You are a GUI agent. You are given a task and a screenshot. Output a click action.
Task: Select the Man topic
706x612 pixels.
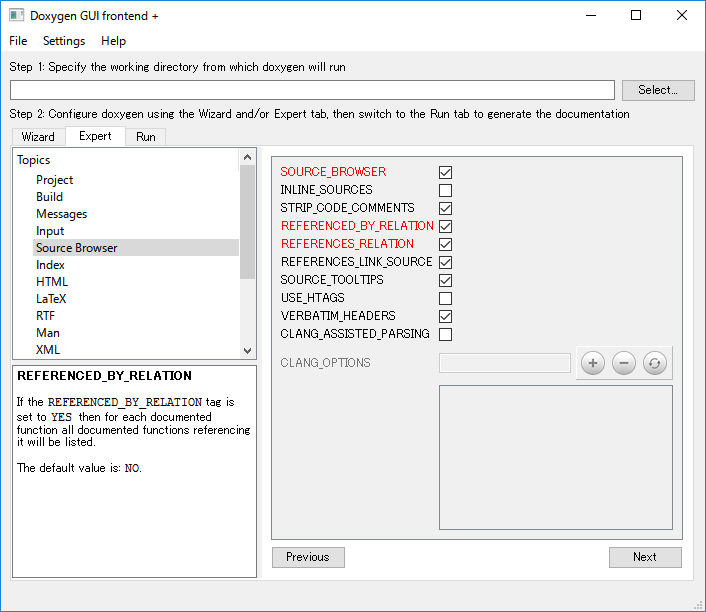click(48, 333)
